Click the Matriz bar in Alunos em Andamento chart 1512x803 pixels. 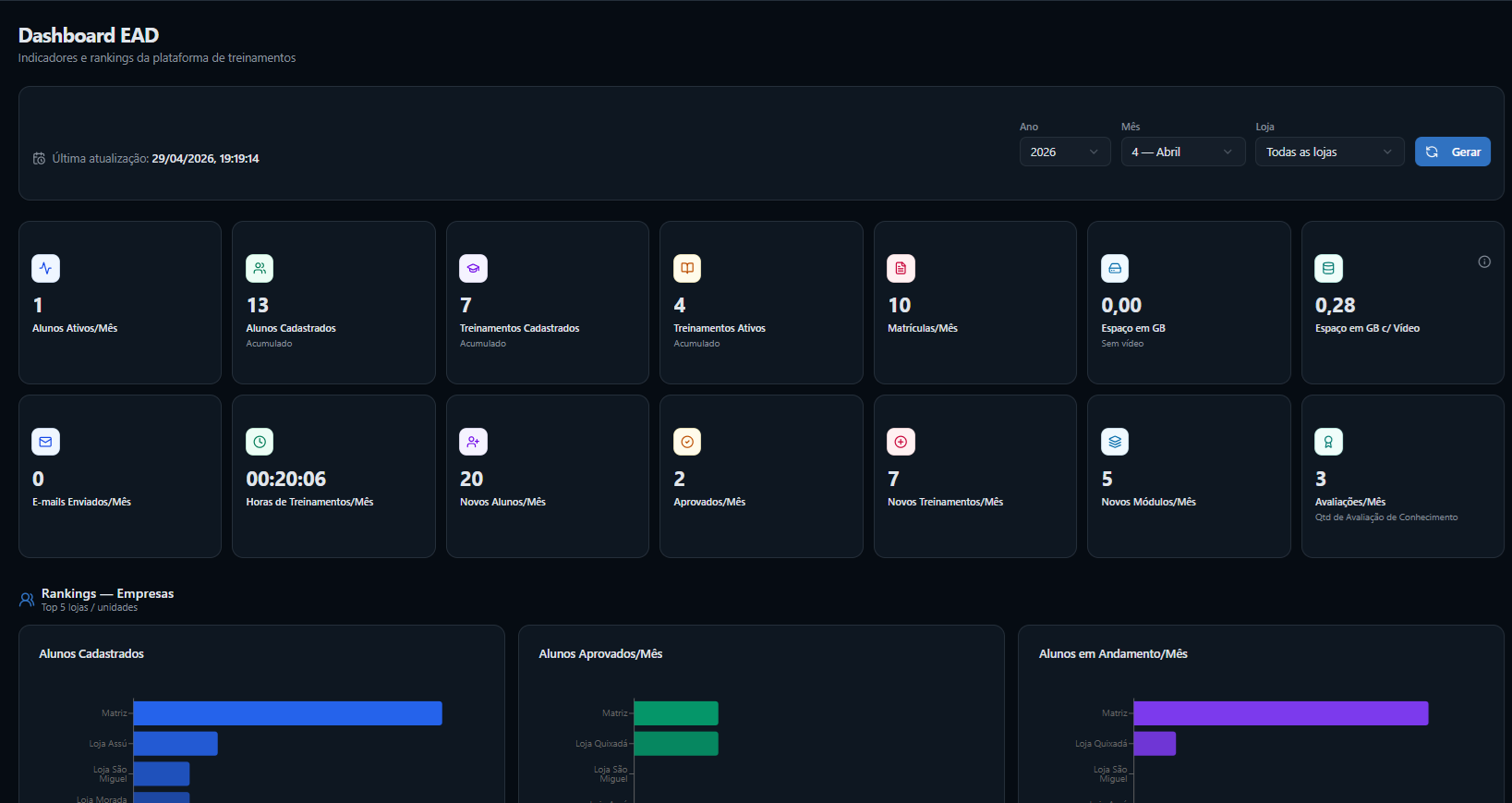click(x=1281, y=713)
